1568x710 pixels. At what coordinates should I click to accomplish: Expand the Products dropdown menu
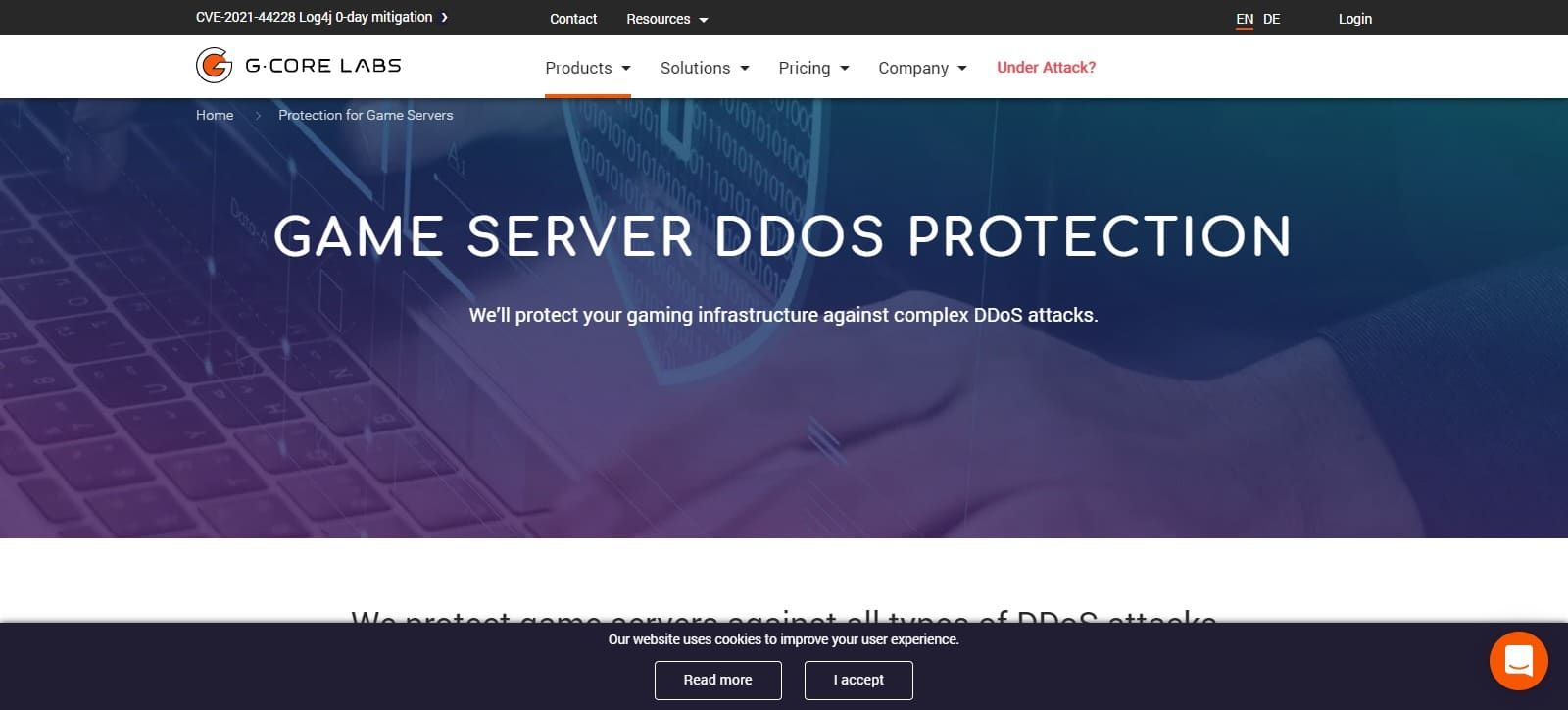(588, 68)
